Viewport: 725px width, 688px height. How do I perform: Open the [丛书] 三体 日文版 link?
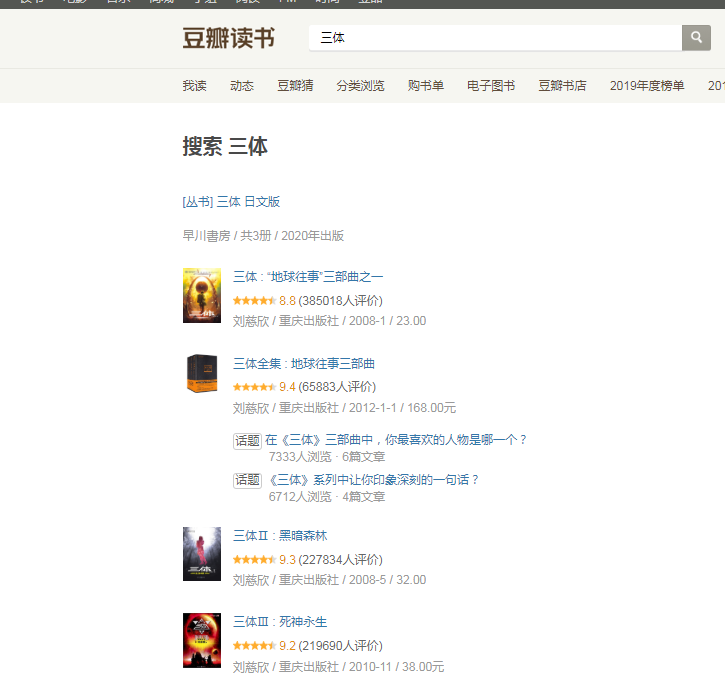coord(231,202)
